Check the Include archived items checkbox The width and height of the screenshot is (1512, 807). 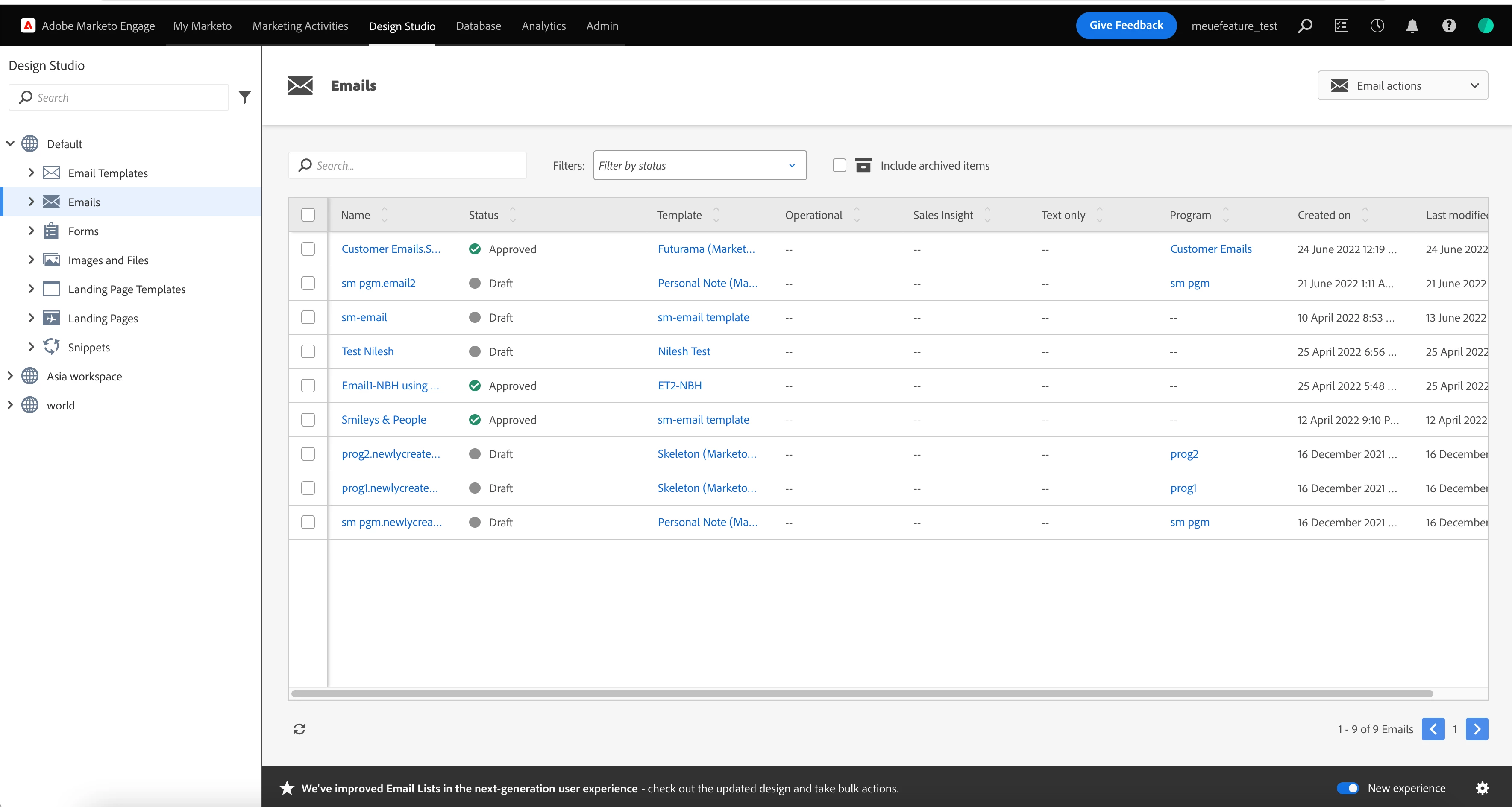point(840,165)
